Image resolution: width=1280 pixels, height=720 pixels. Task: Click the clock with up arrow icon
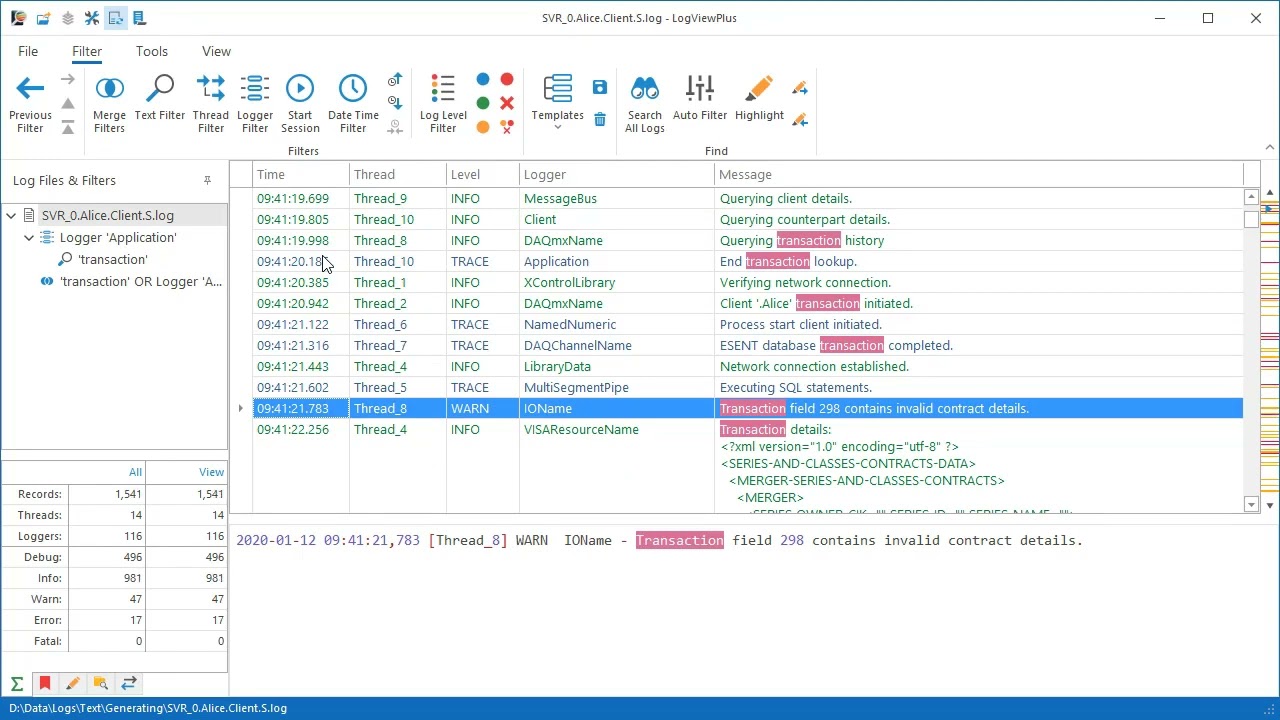pyautogui.click(x=395, y=80)
